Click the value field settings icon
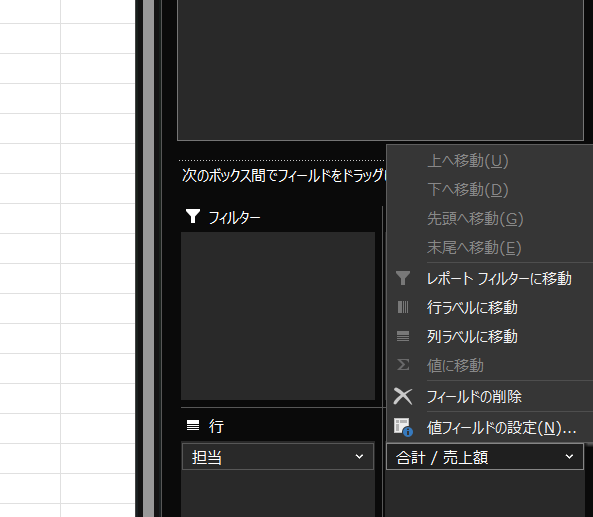The height and width of the screenshot is (517, 593). pos(403,427)
